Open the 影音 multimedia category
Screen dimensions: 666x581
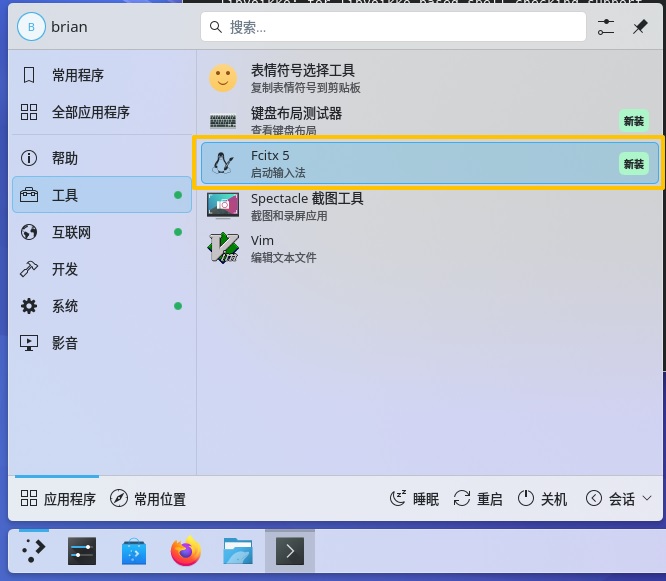tap(102, 343)
